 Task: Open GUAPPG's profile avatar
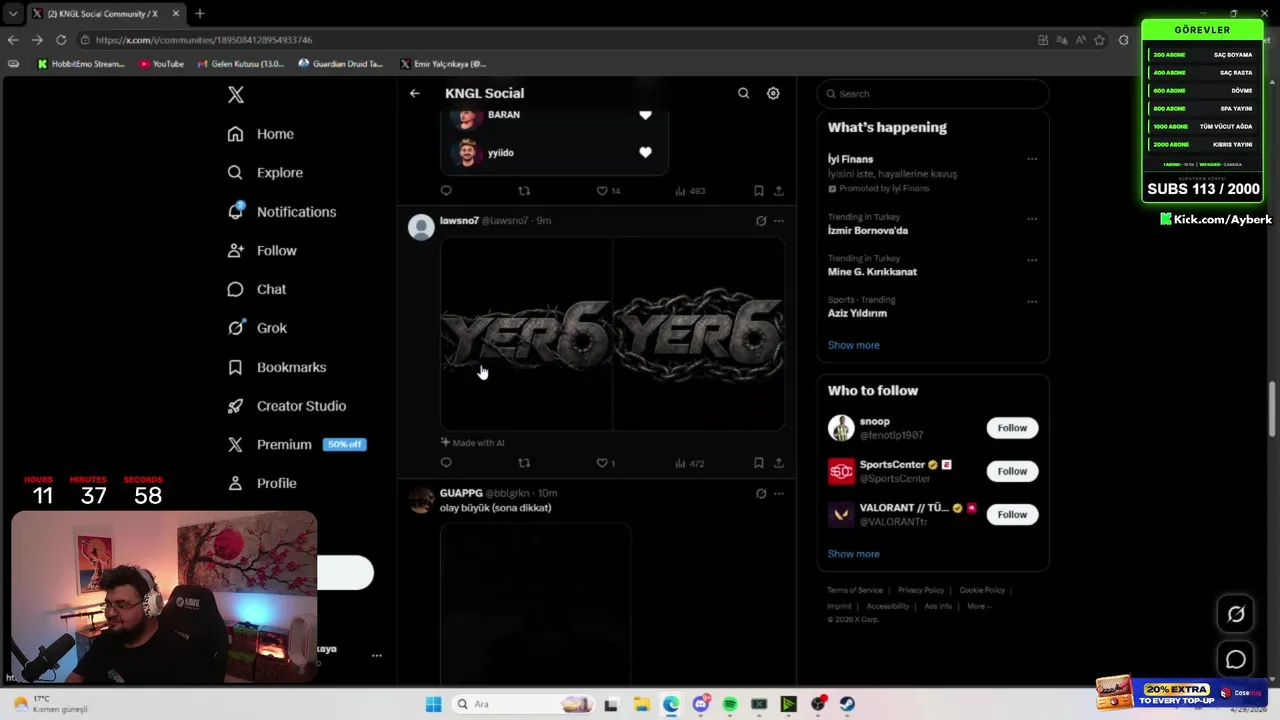click(x=421, y=500)
